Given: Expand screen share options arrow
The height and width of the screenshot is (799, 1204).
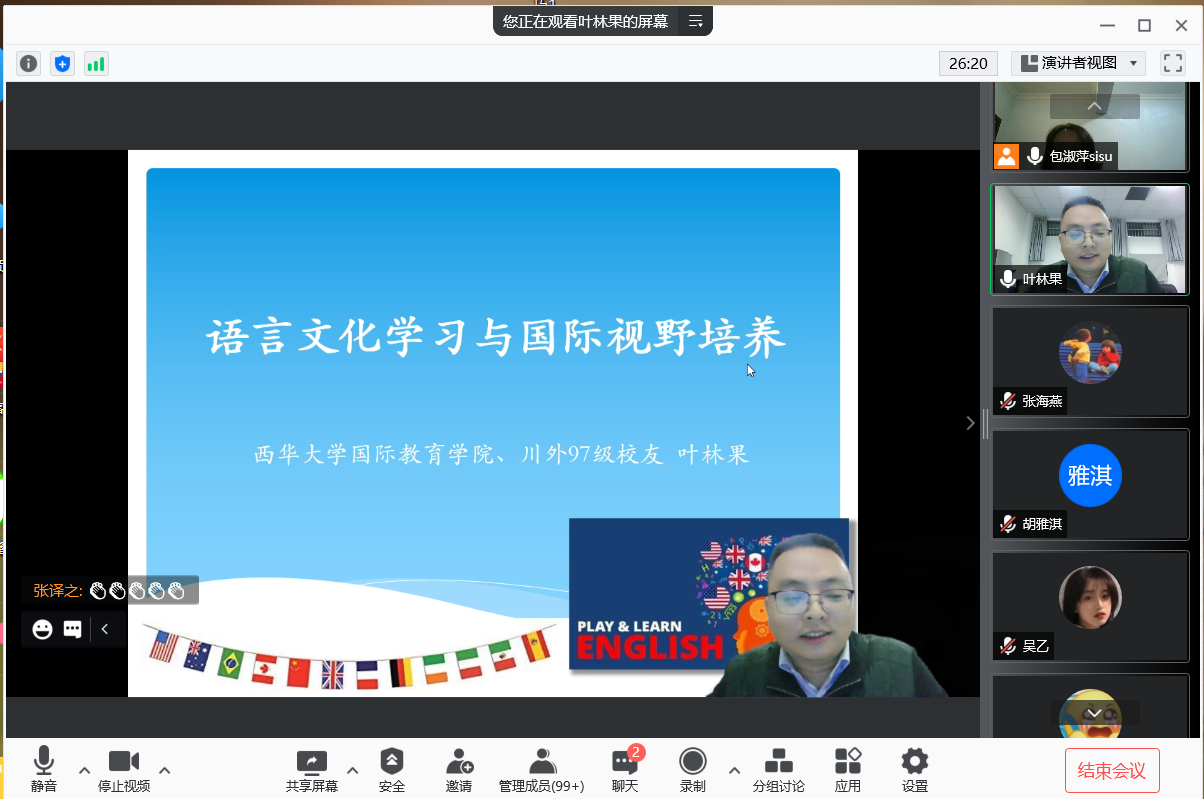Looking at the screenshot, I should pos(352,770).
